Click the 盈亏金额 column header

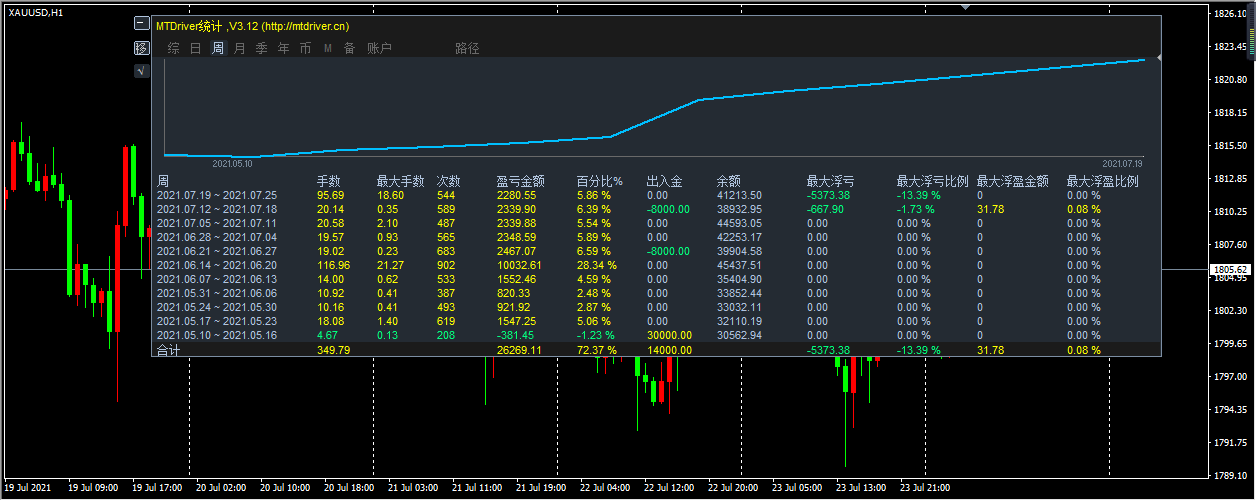point(521,182)
